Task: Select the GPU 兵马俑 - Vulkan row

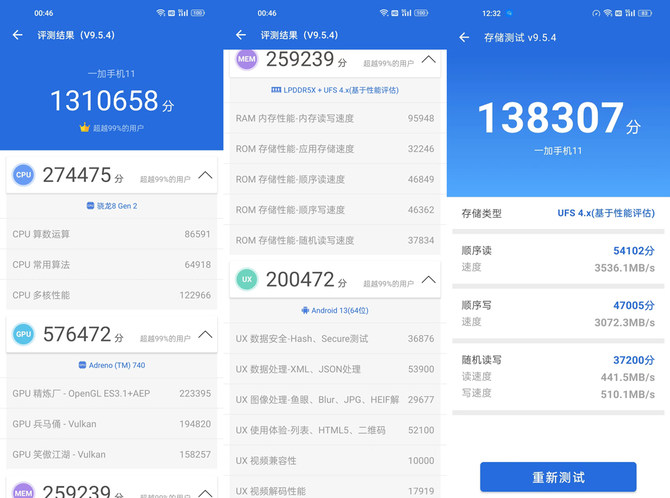Action: pos(111,424)
